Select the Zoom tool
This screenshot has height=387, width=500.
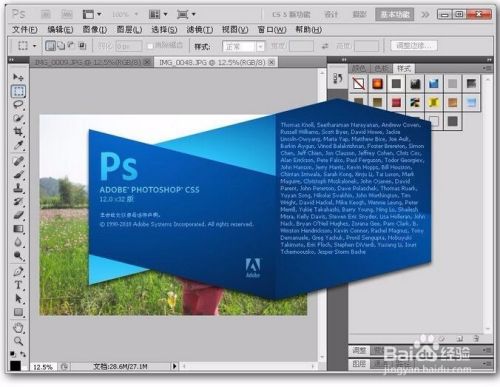click(x=18, y=341)
